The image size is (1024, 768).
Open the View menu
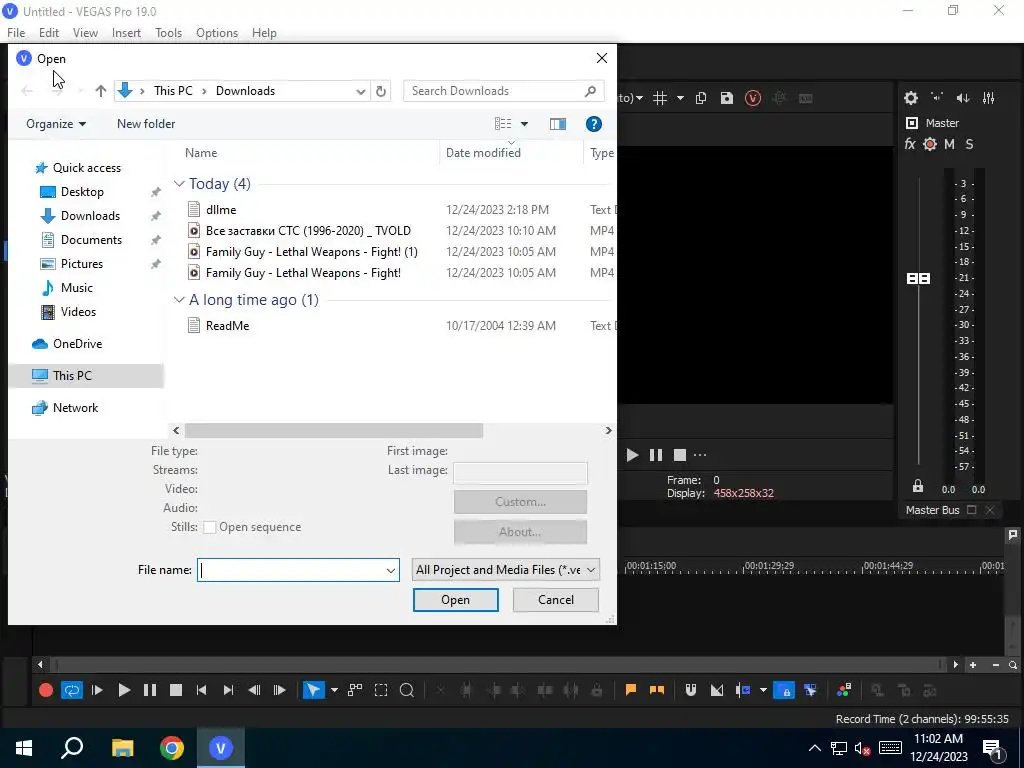(x=85, y=33)
